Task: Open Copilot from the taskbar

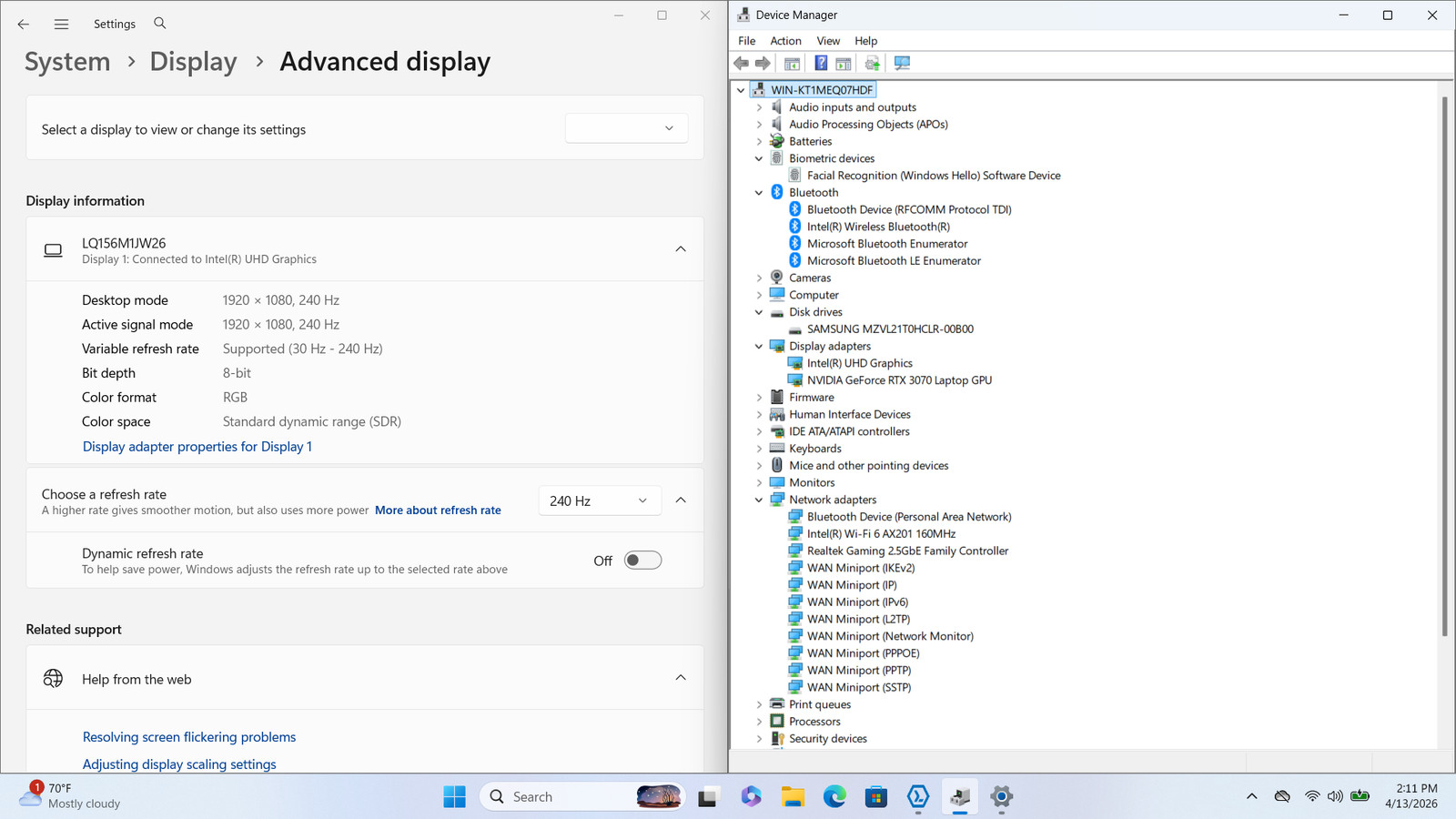Action: [x=751, y=797]
